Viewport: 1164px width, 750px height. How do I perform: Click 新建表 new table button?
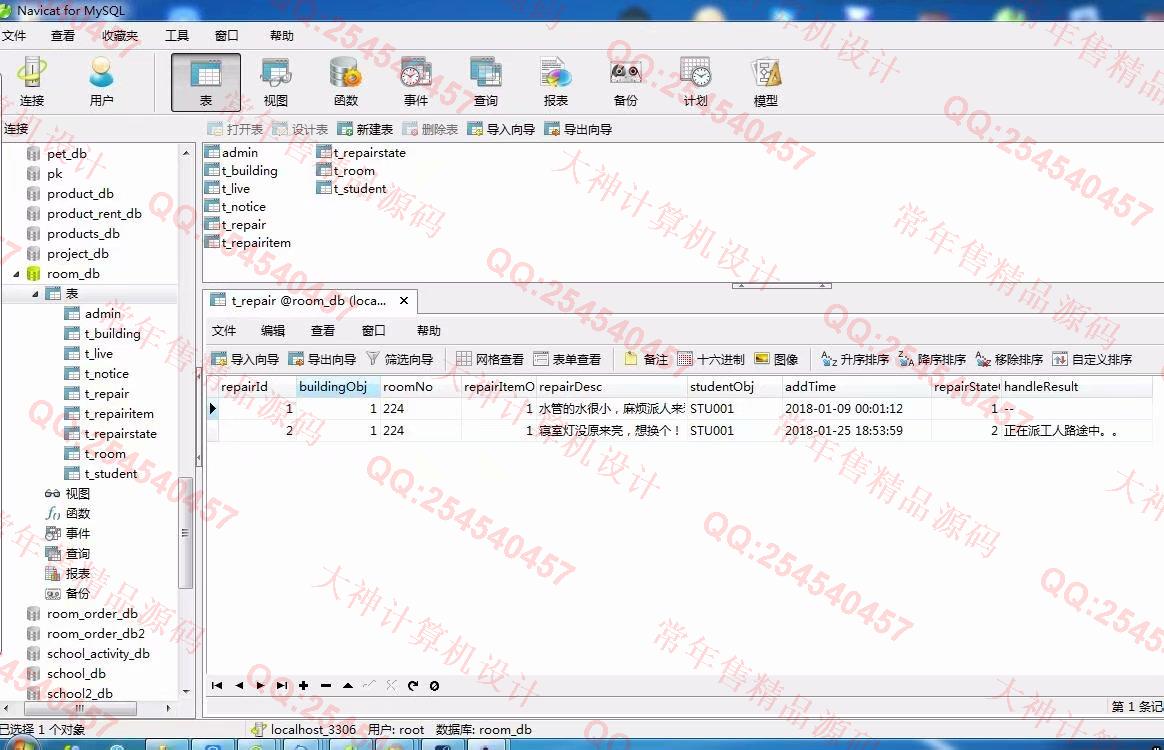pyautogui.click(x=364, y=129)
